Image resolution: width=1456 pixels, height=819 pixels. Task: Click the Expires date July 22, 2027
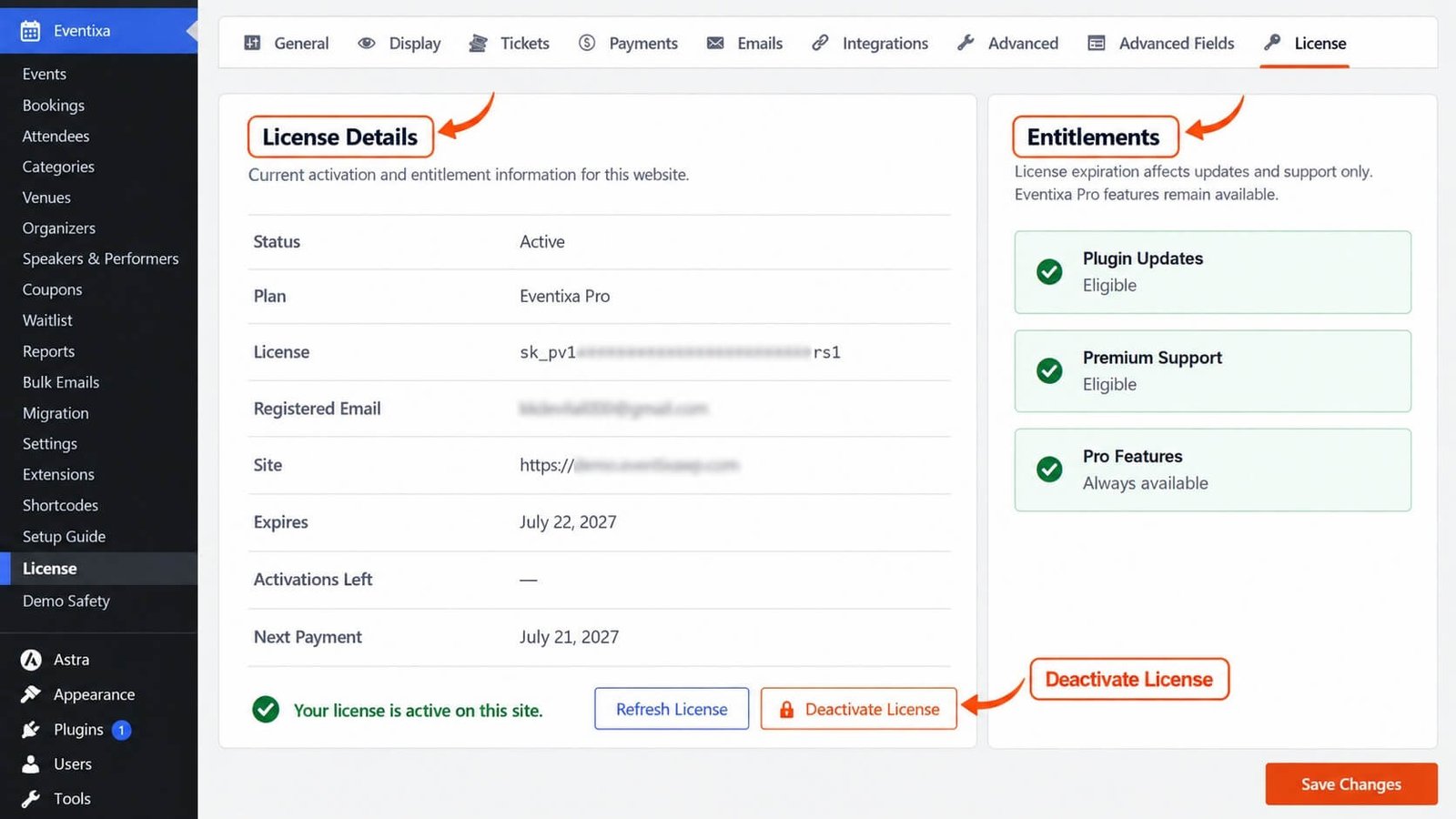(568, 522)
